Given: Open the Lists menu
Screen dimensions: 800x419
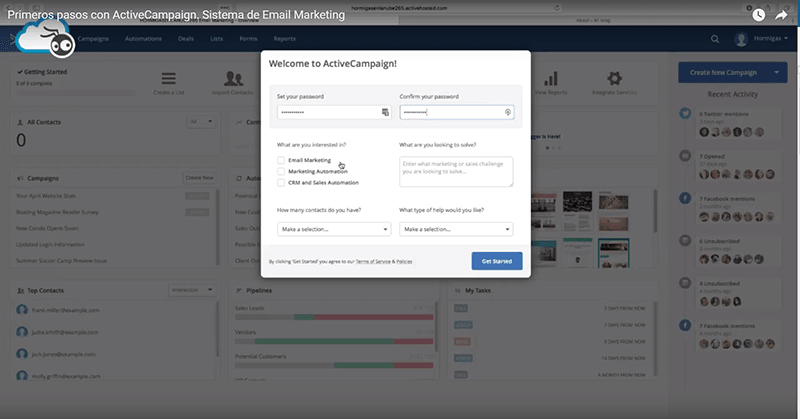Looking at the screenshot, I should [x=216, y=39].
